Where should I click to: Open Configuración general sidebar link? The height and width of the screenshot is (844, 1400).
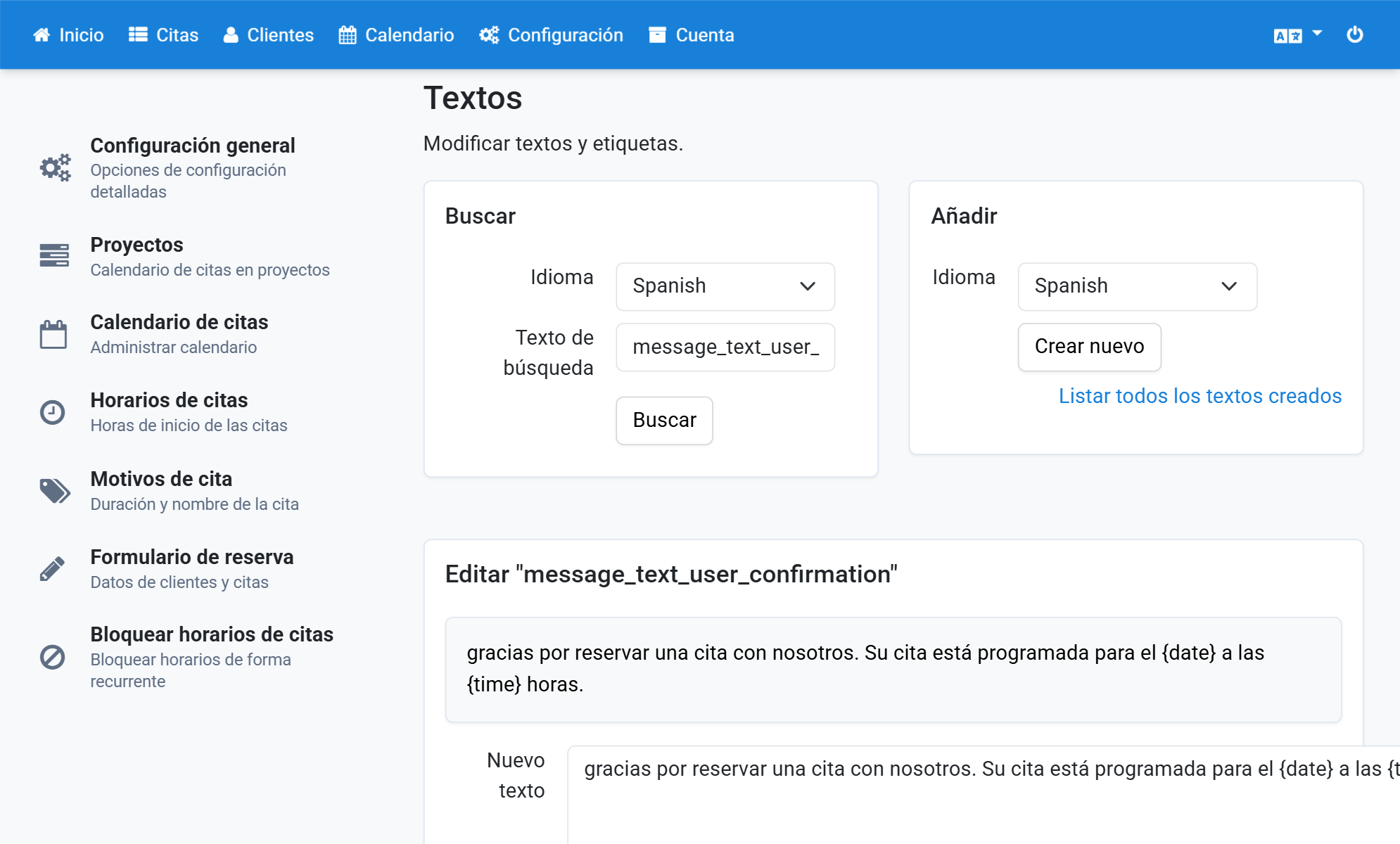tap(193, 146)
